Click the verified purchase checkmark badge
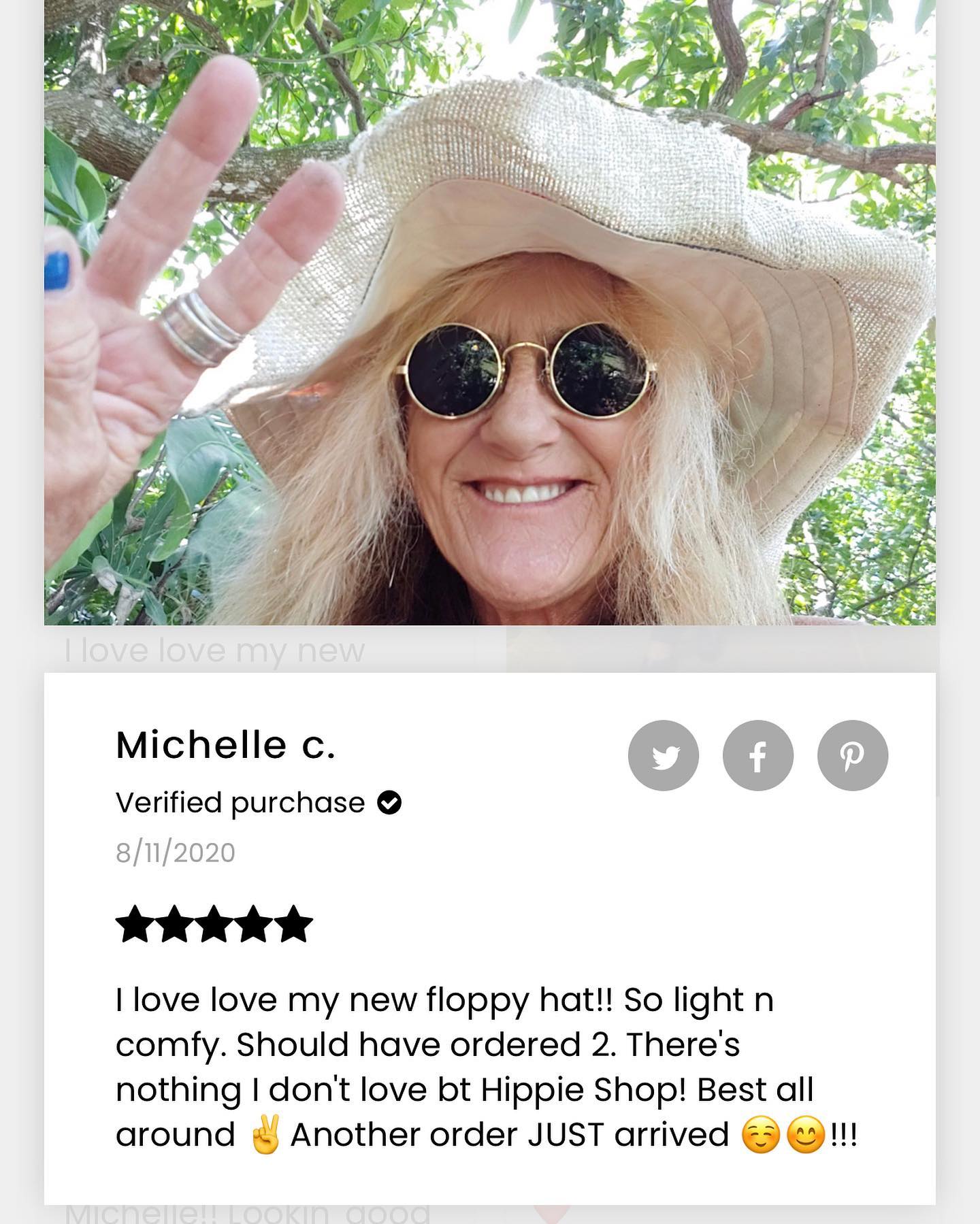The image size is (980, 1224). [x=389, y=803]
